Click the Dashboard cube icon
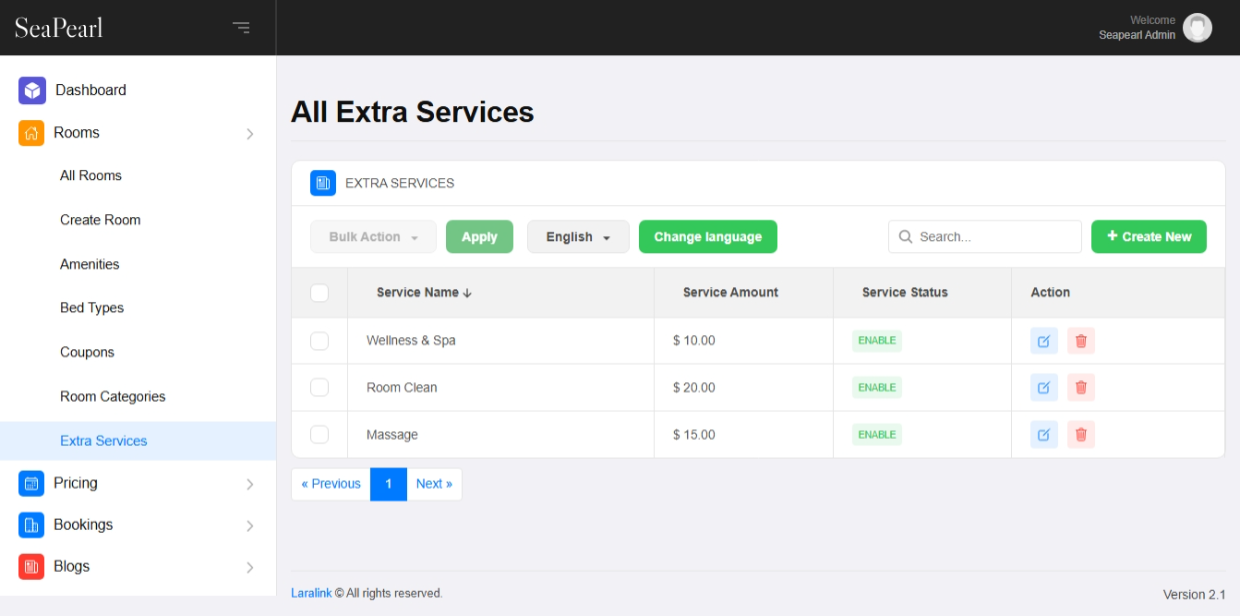This screenshot has height=616, width=1240. click(x=32, y=90)
